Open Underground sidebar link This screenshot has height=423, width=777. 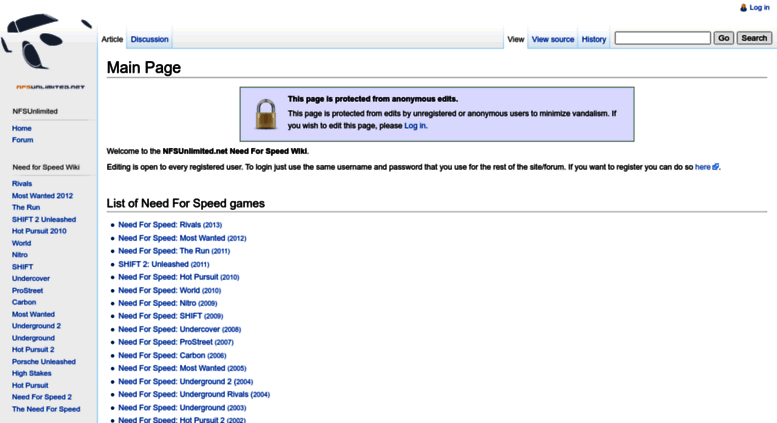(33, 338)
